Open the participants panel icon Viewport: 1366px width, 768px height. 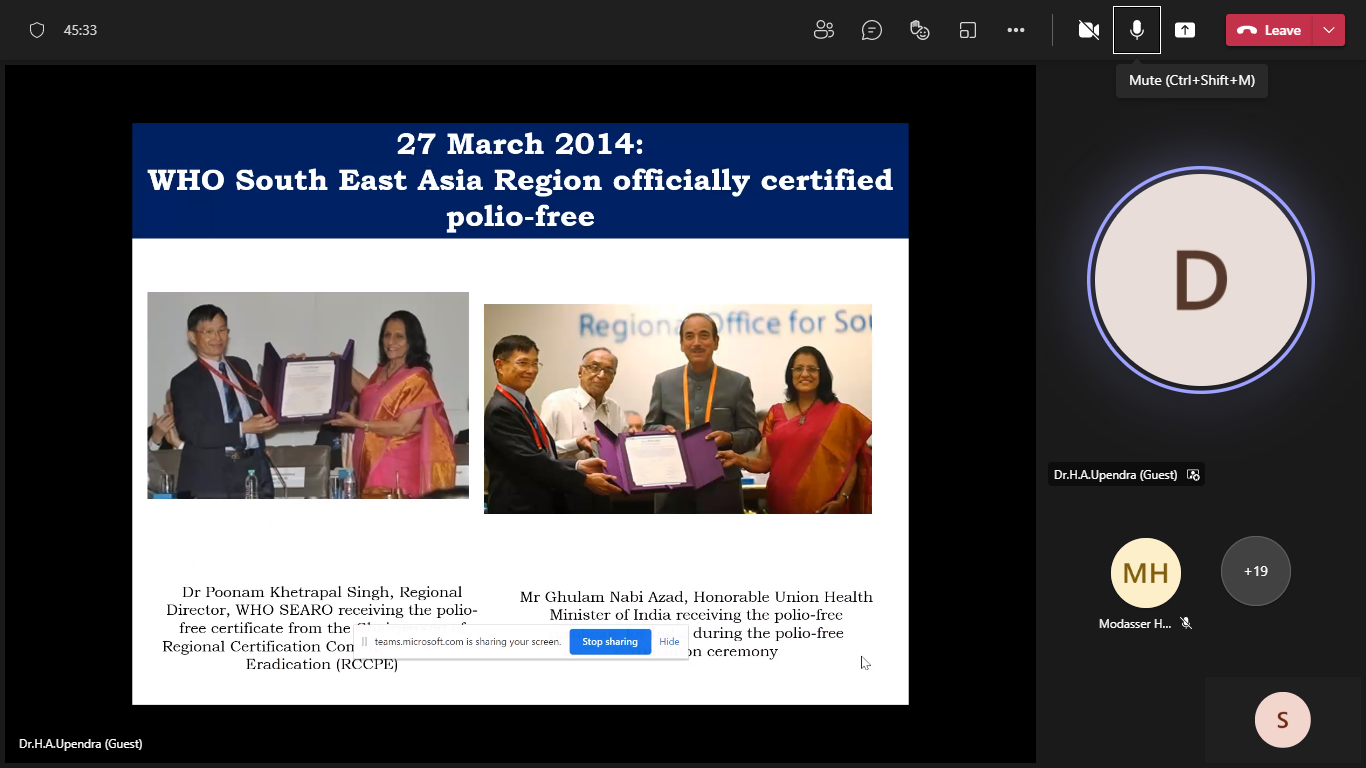pos(824,30)
